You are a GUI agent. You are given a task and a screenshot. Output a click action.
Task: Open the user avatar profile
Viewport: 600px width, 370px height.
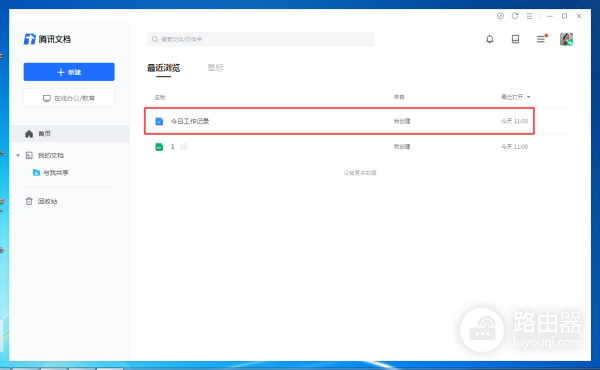[x=566, y=39]
